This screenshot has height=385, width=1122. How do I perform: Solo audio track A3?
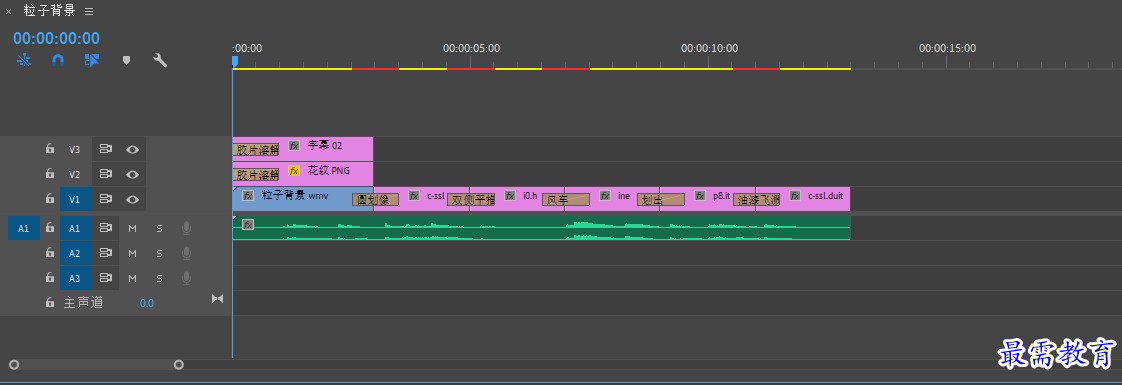pos(160,278)
